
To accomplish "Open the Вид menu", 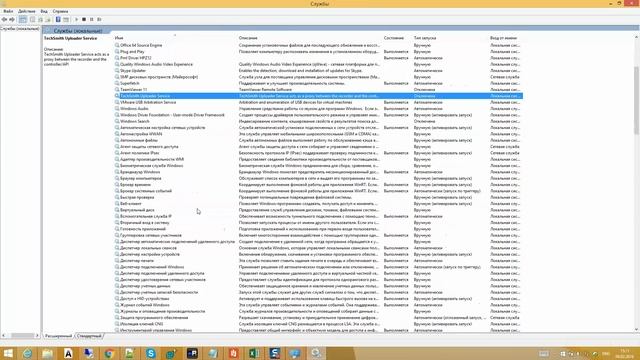I will pos(44,11).
